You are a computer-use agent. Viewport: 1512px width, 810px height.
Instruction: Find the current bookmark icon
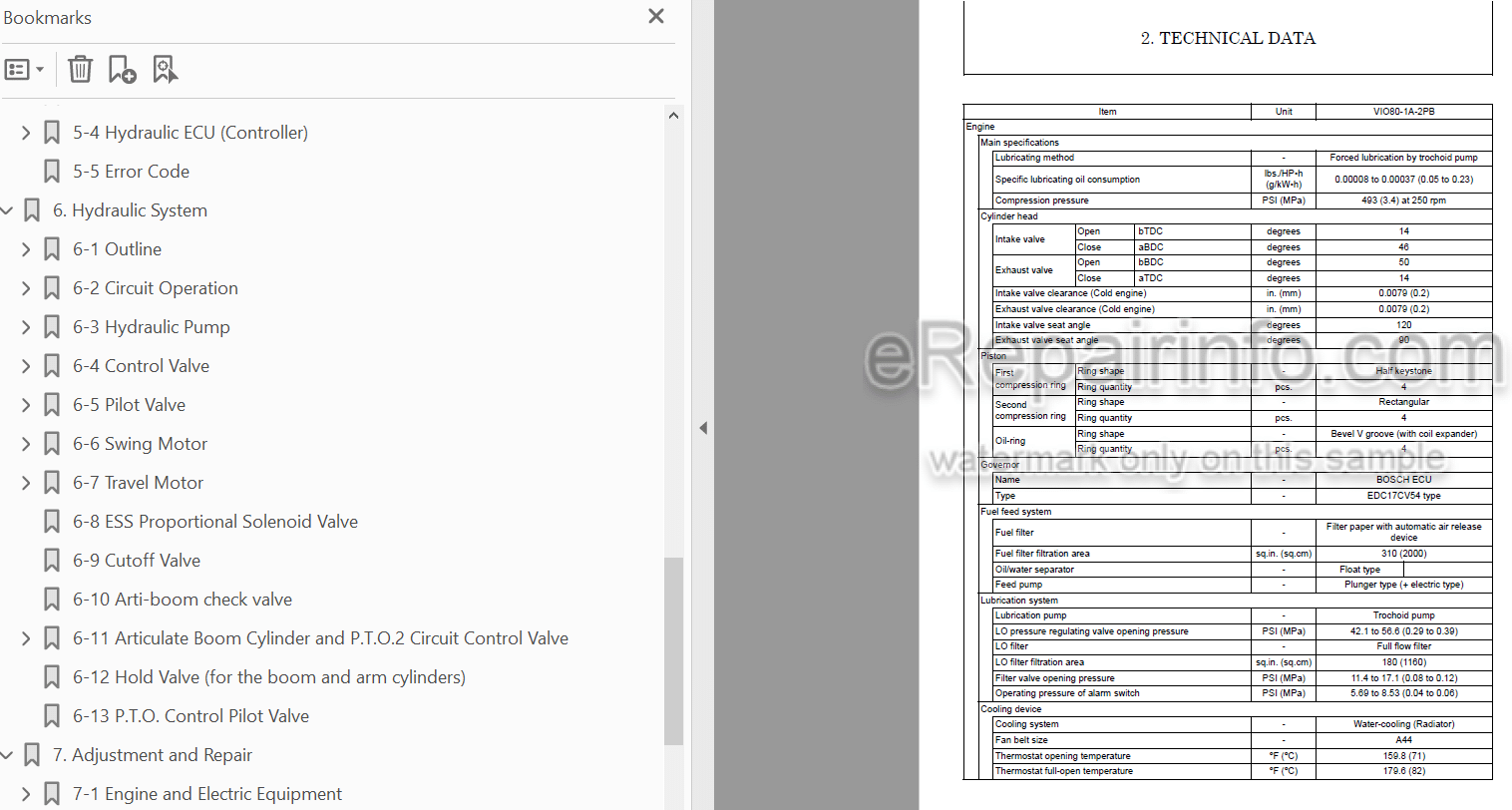click(165, 69)
